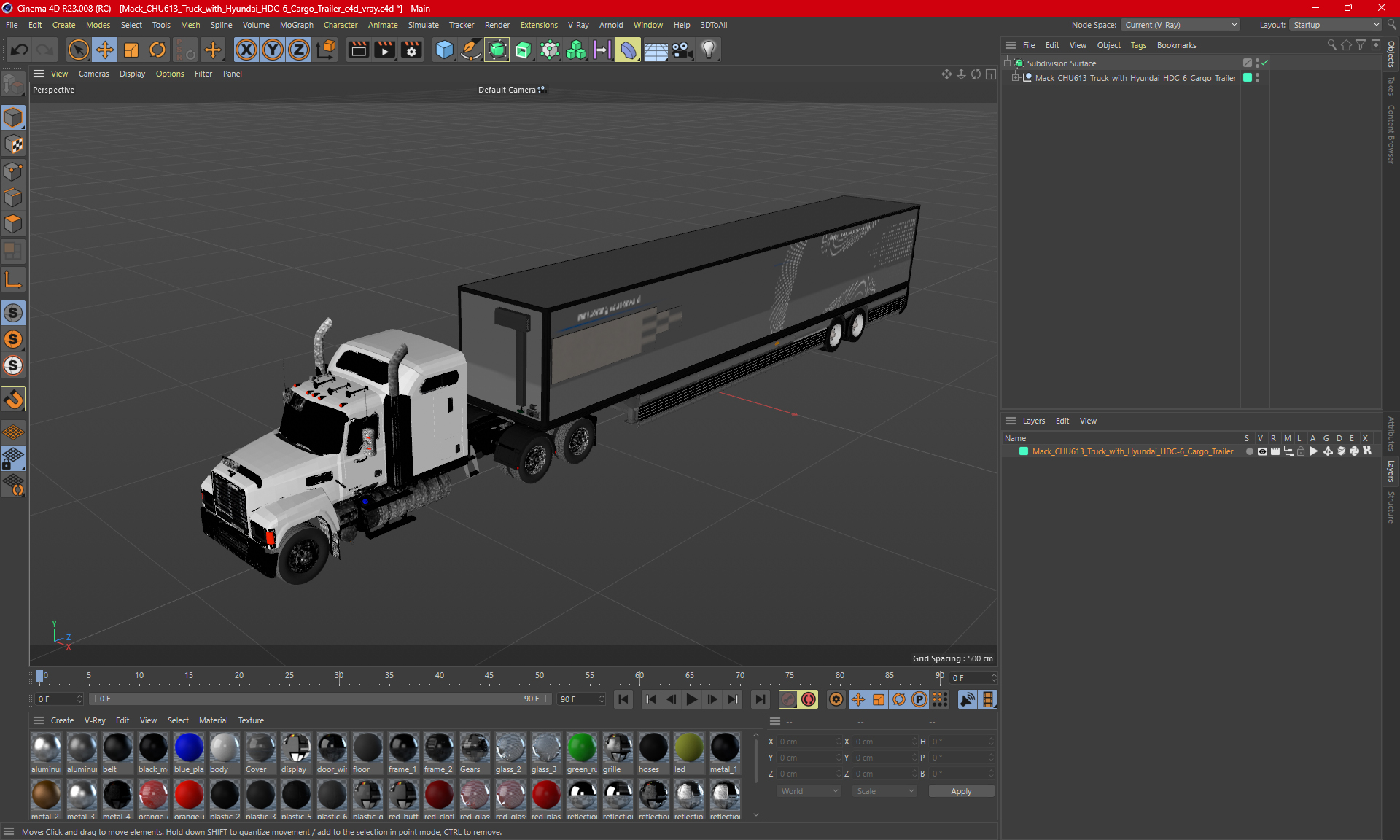Click the Render View clapperboard icon
This screenshot has height=840, width=1400.
point(358,50)
